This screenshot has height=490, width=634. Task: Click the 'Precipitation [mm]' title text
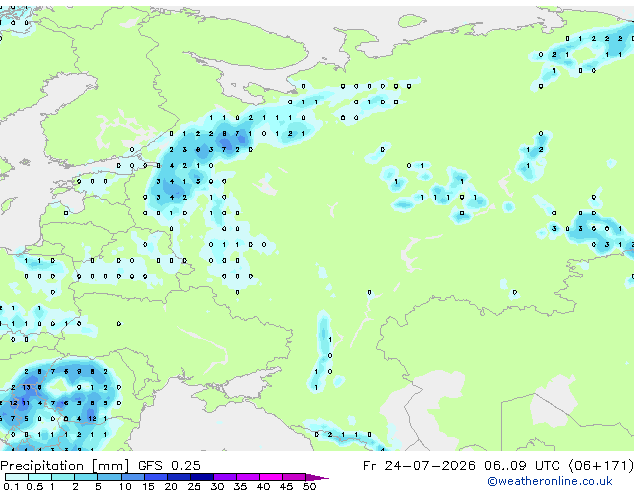tap(65, 466)
